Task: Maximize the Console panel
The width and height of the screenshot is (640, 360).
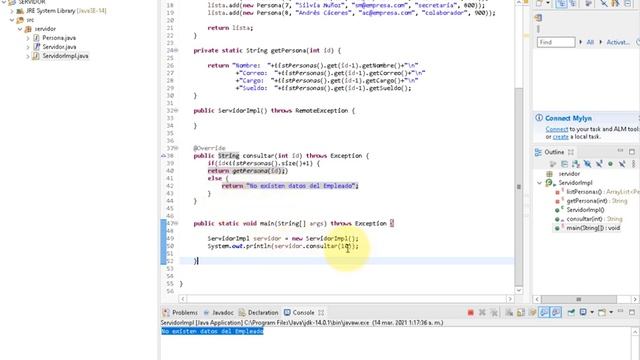Action: [x=632, y=312]
